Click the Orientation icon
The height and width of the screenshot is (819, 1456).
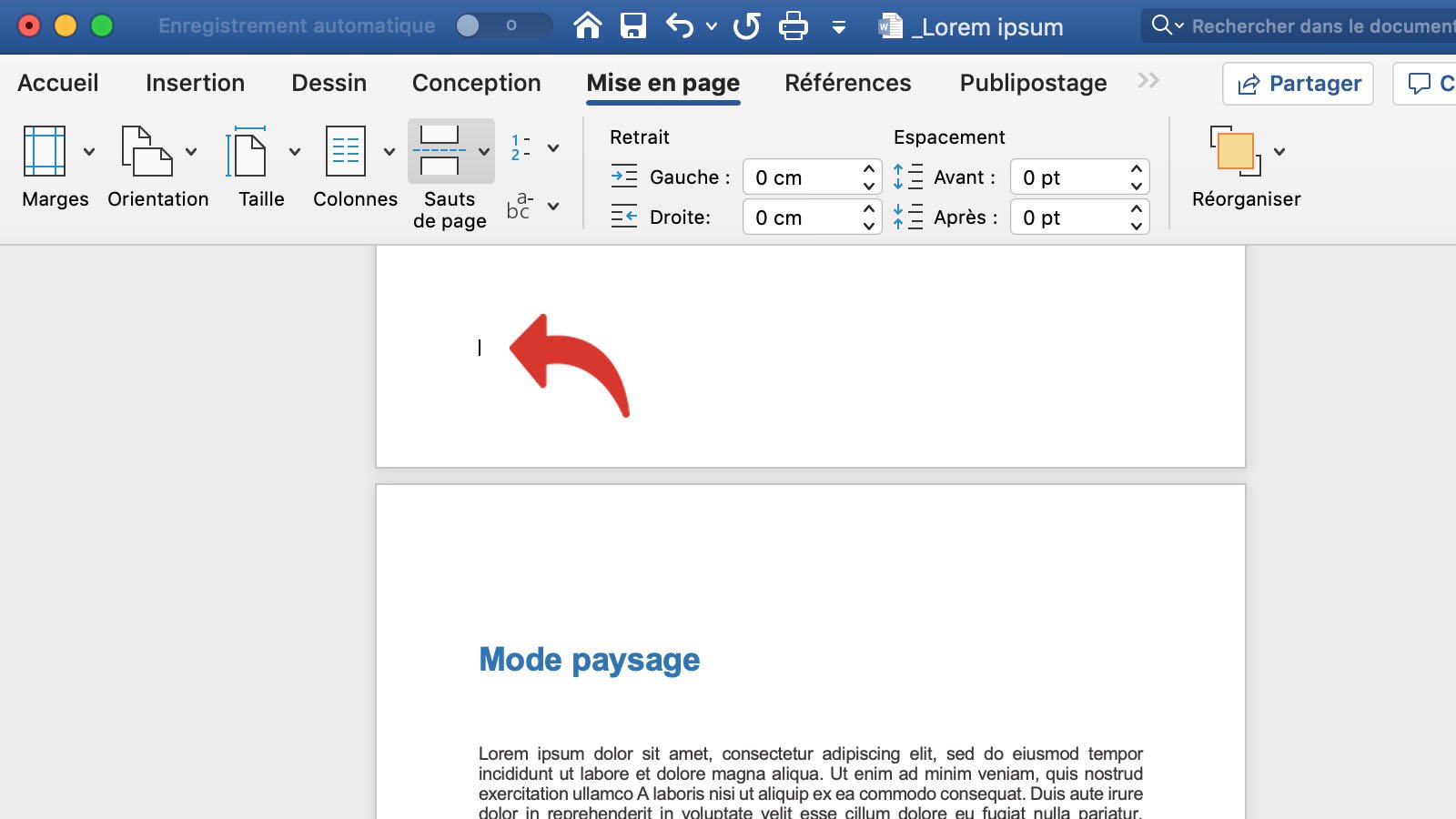coord(147,151)
